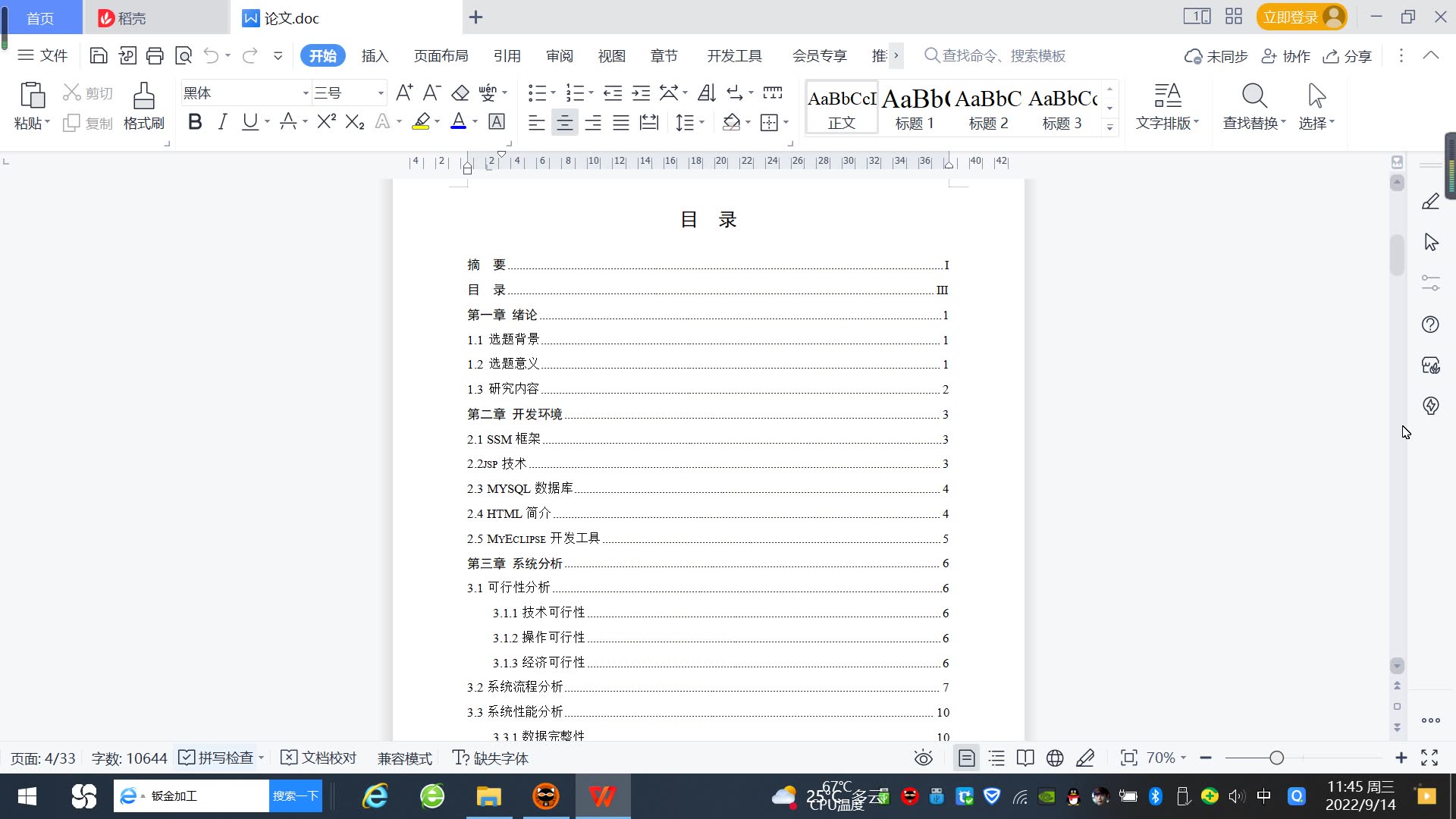Click the superscript X² icon
Viewport: 1456px width, 819px height.
coord(326,122)
